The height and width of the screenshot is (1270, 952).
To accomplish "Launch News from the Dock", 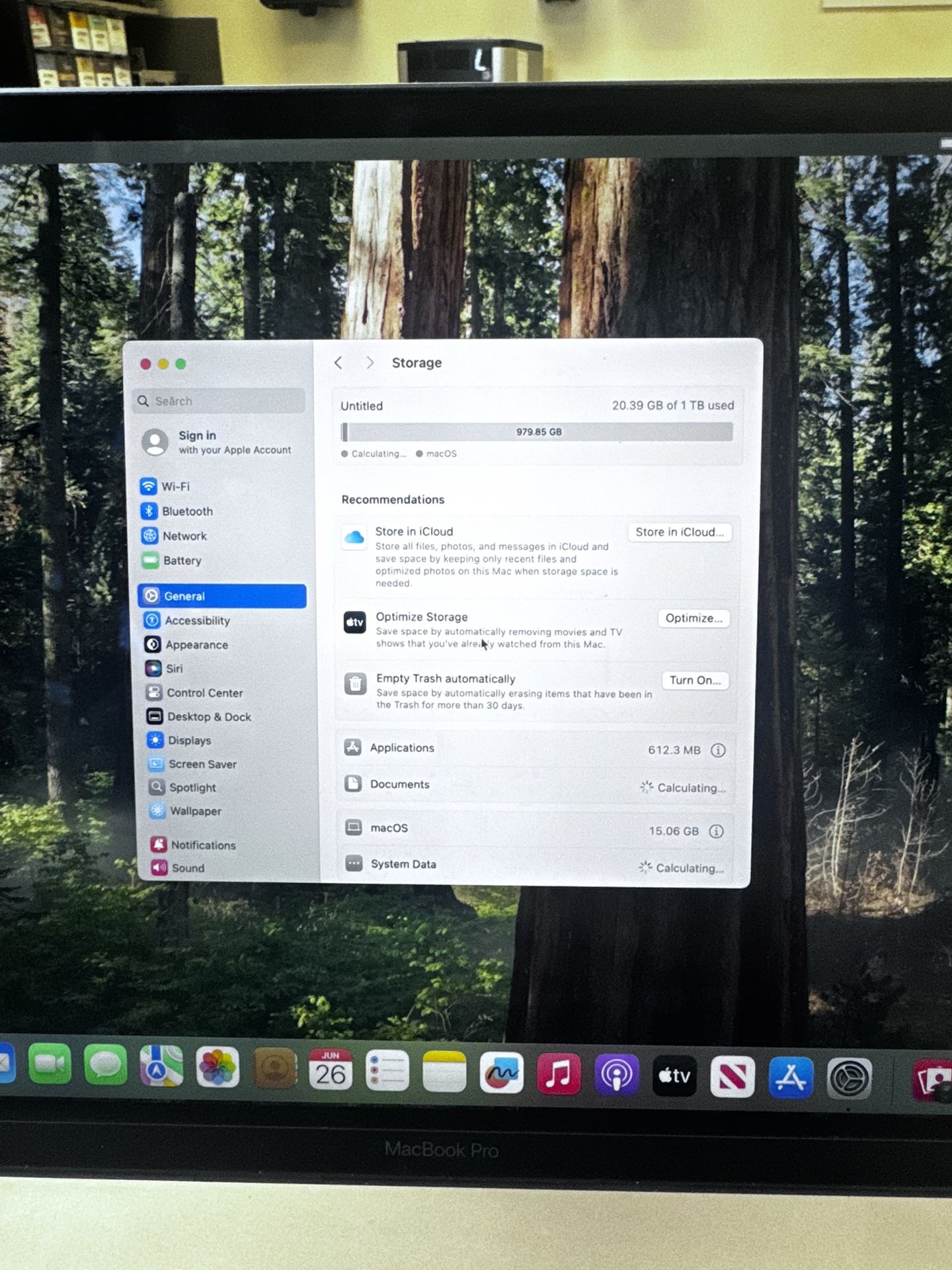I will pos(733,1078).
